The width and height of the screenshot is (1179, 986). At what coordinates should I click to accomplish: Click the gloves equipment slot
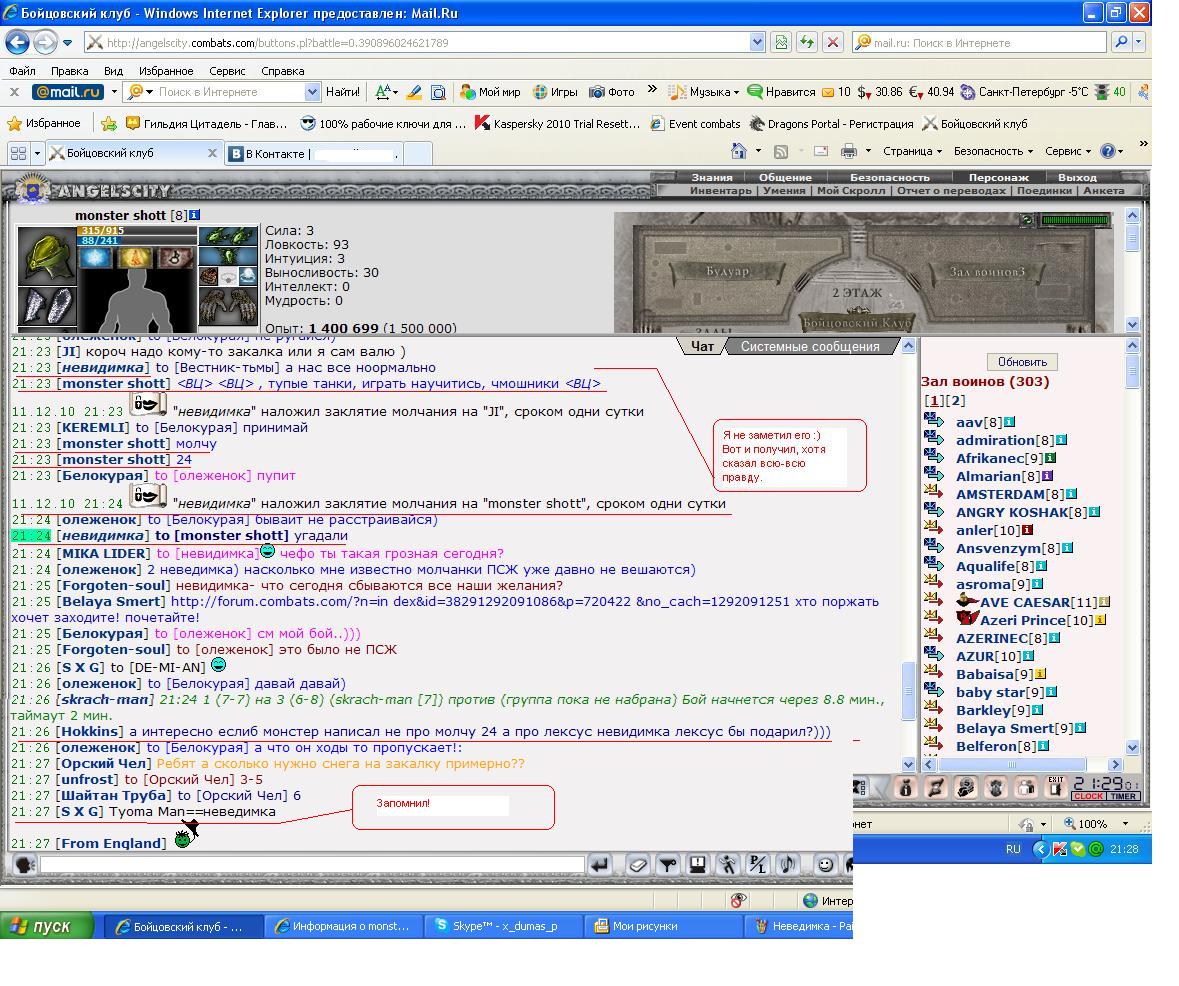coord(229,307)
